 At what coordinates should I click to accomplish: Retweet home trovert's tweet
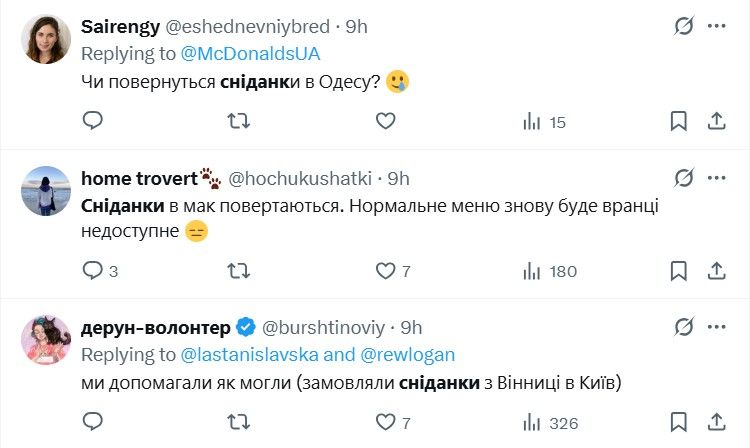coord(239,270)
